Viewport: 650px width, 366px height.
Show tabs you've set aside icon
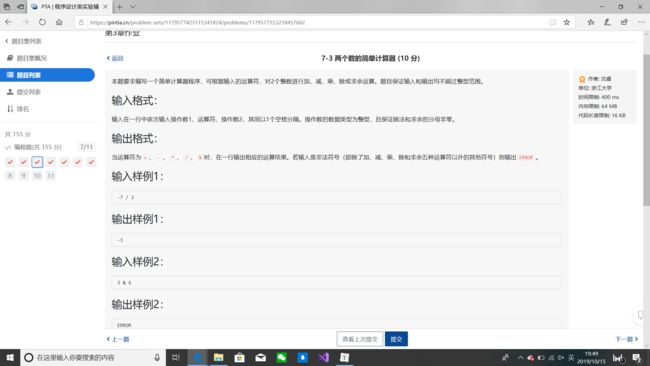click(7, 7)
